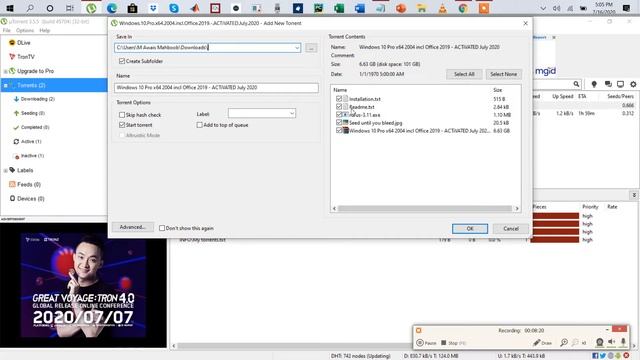Open the uTorrent Options menu

[x=25, y=30]
